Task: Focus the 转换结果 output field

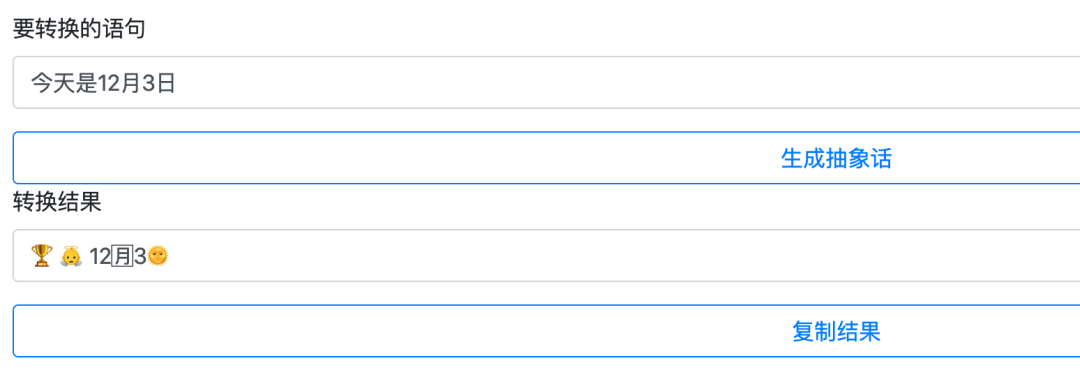Action: pyautogui.click(x=546, y=256)
